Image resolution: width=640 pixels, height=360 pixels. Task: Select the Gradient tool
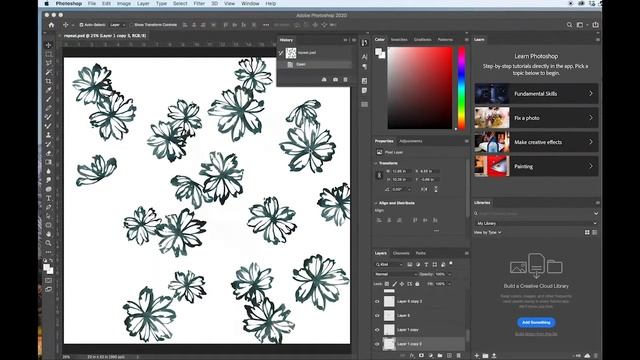tap(49, 162)
